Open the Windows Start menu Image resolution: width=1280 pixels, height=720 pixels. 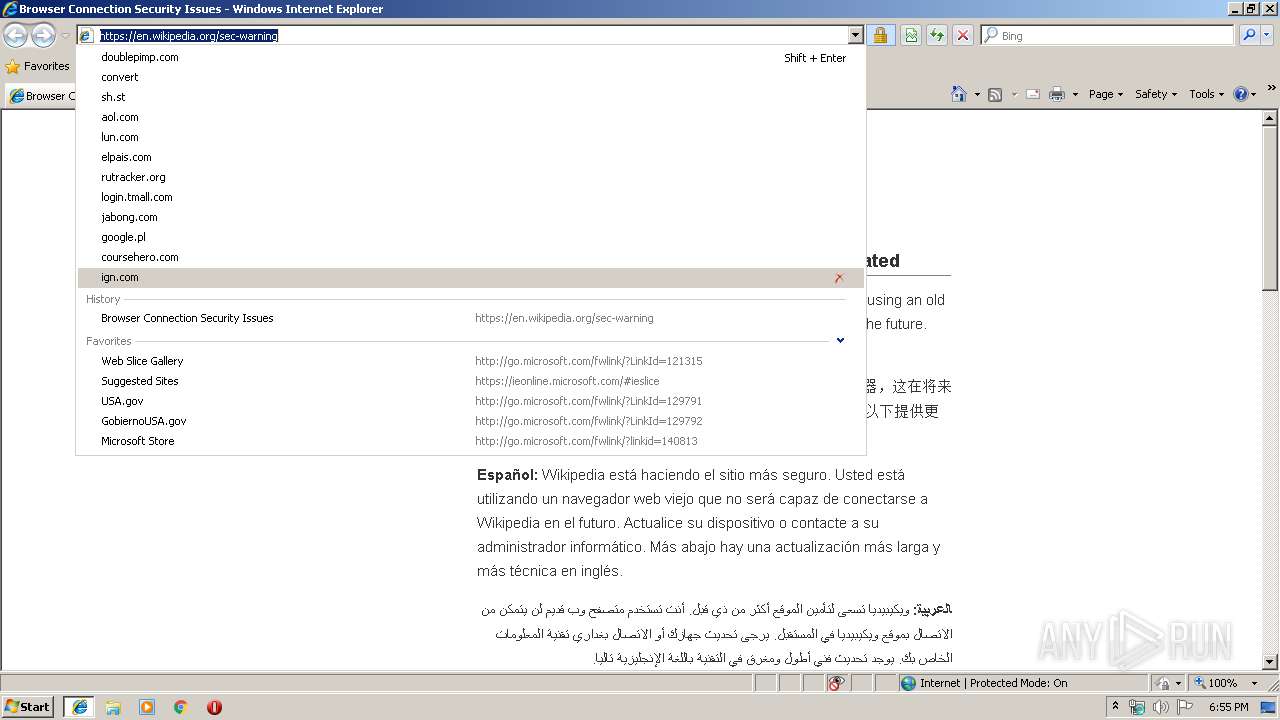[x=28, y=706]
